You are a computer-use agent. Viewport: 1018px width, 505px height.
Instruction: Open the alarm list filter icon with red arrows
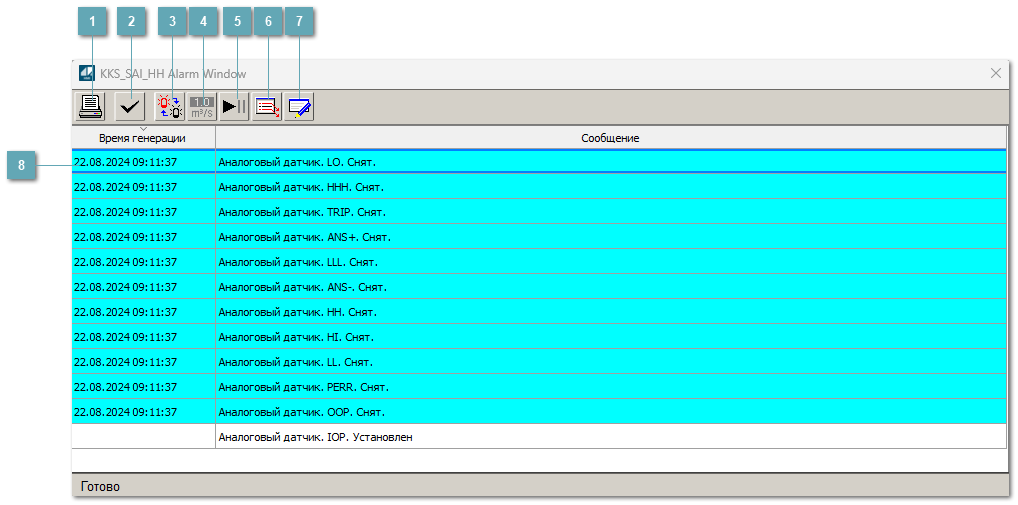coord(267,106)
